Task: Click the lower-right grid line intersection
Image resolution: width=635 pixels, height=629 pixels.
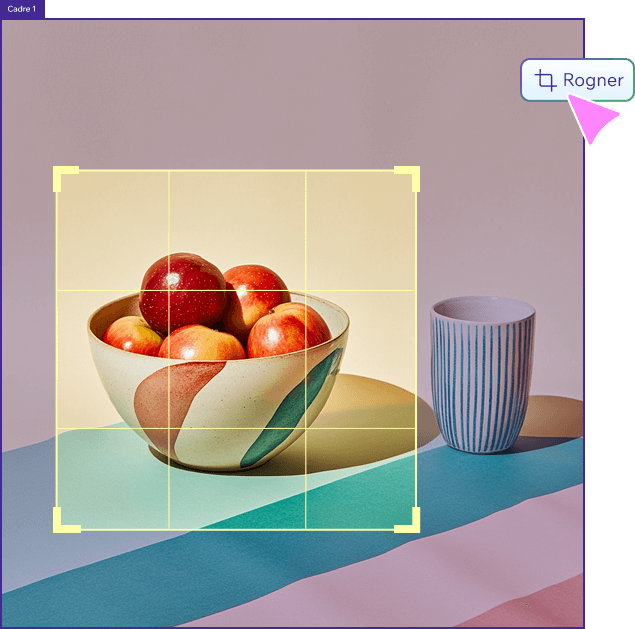Action: coord(306,429)
